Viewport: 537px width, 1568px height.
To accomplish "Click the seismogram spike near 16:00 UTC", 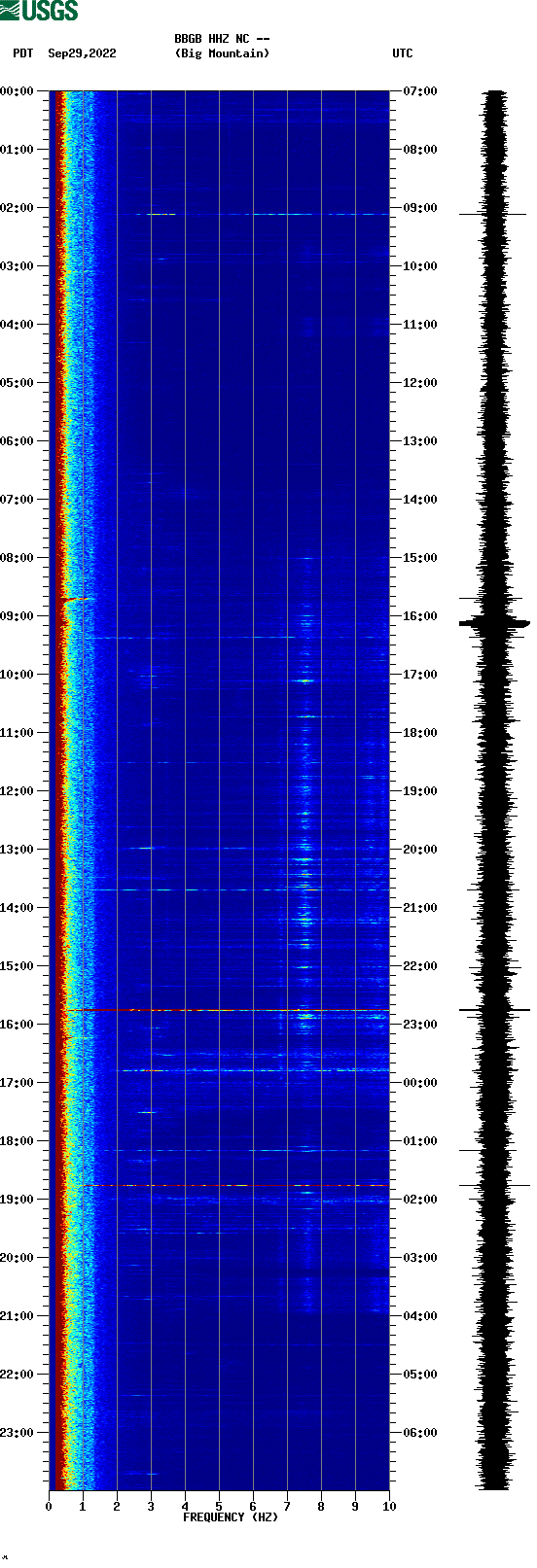I will [495, 622].
